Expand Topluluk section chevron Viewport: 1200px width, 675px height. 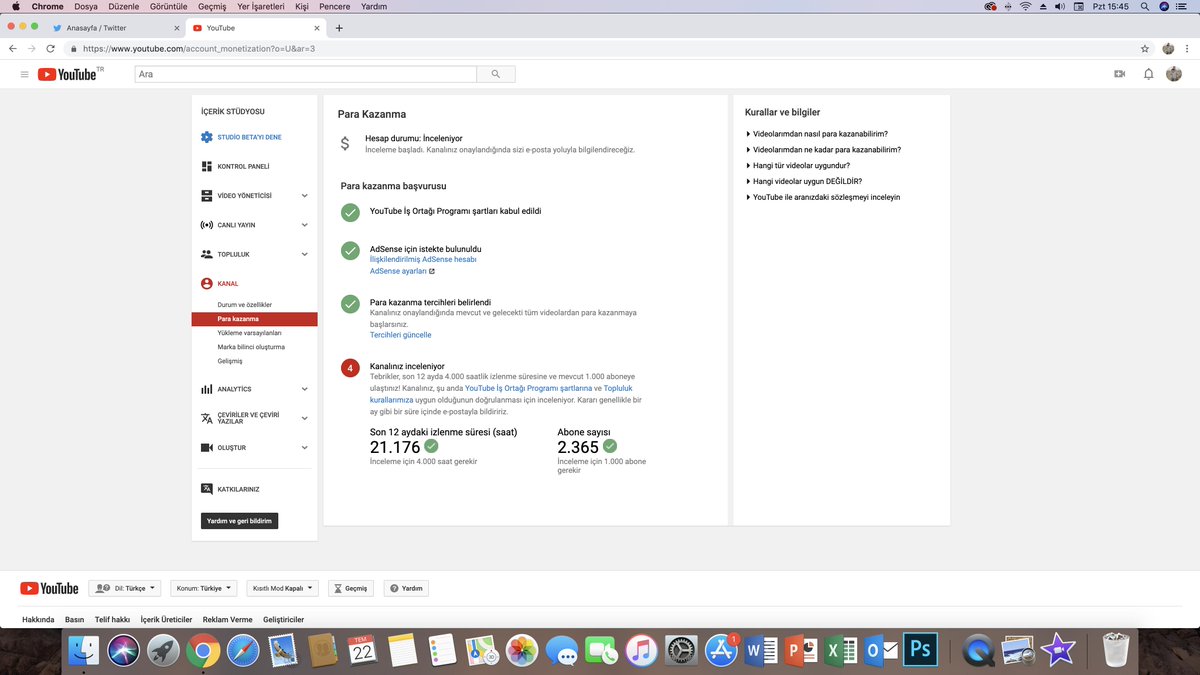pos(304,254)
